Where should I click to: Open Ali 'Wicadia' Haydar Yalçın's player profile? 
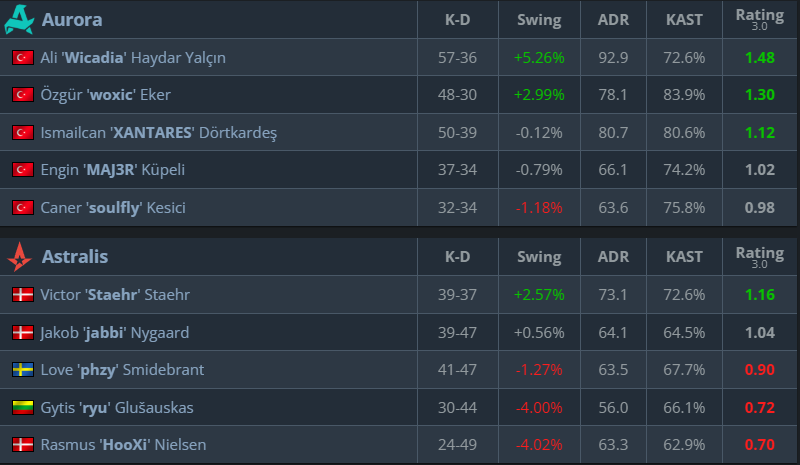pos(133,58)
